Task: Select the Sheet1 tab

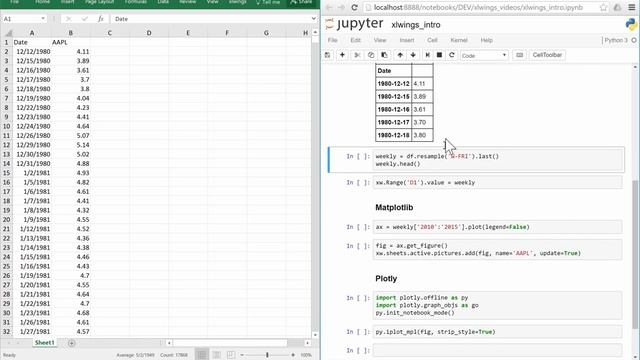Action: point(44,343)
